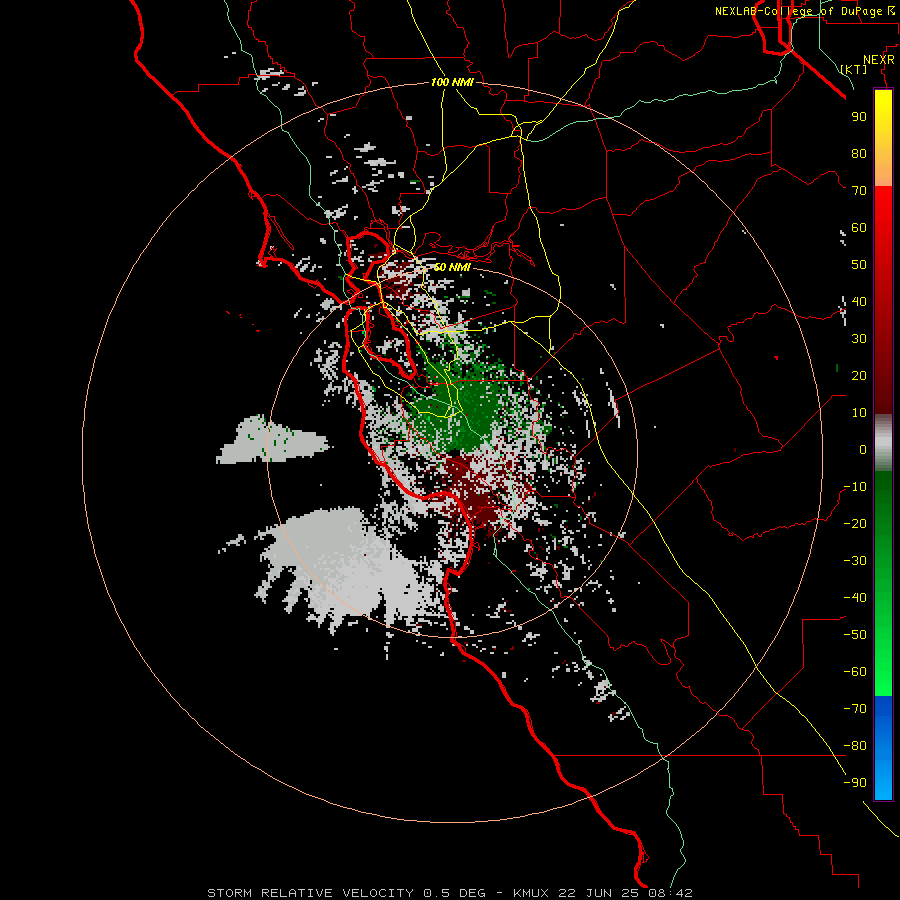This screenshot has height=900, width=900.
Task: Click the -10 scale label
Action: pos(855,487)
